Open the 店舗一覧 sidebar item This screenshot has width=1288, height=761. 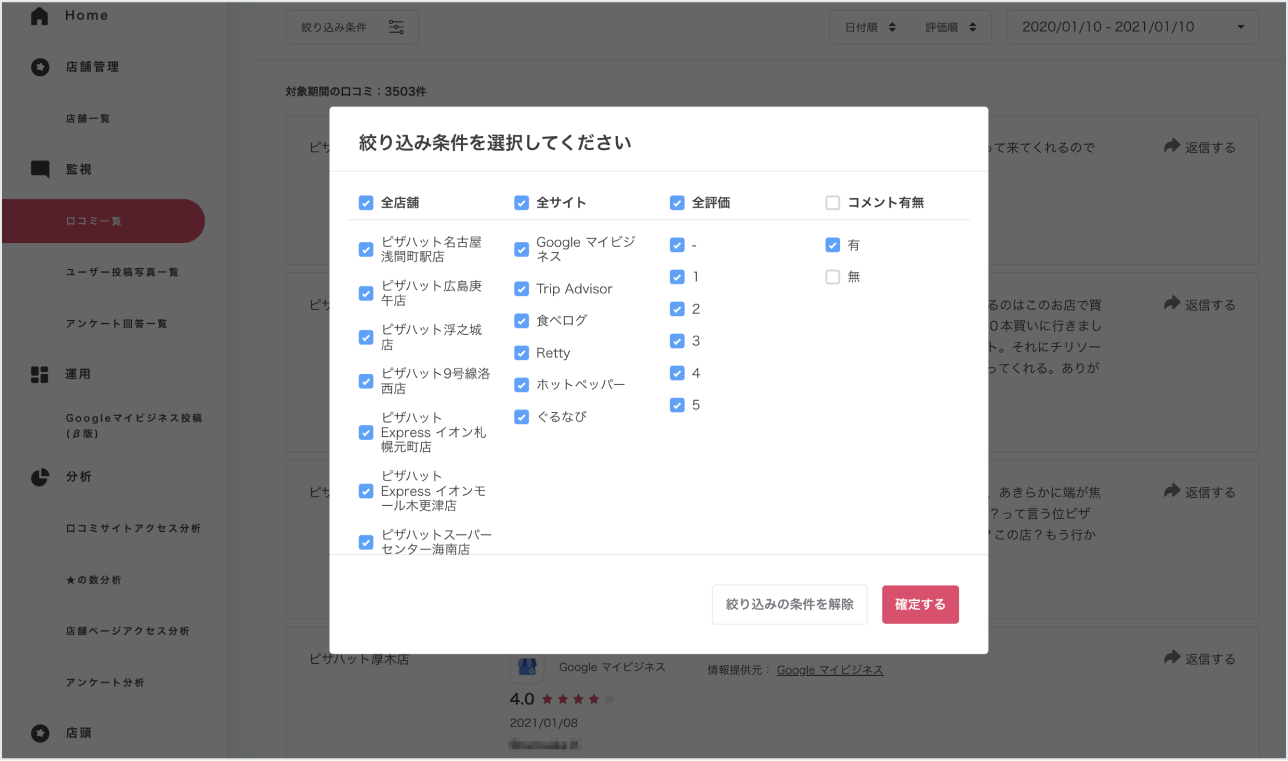88,119
